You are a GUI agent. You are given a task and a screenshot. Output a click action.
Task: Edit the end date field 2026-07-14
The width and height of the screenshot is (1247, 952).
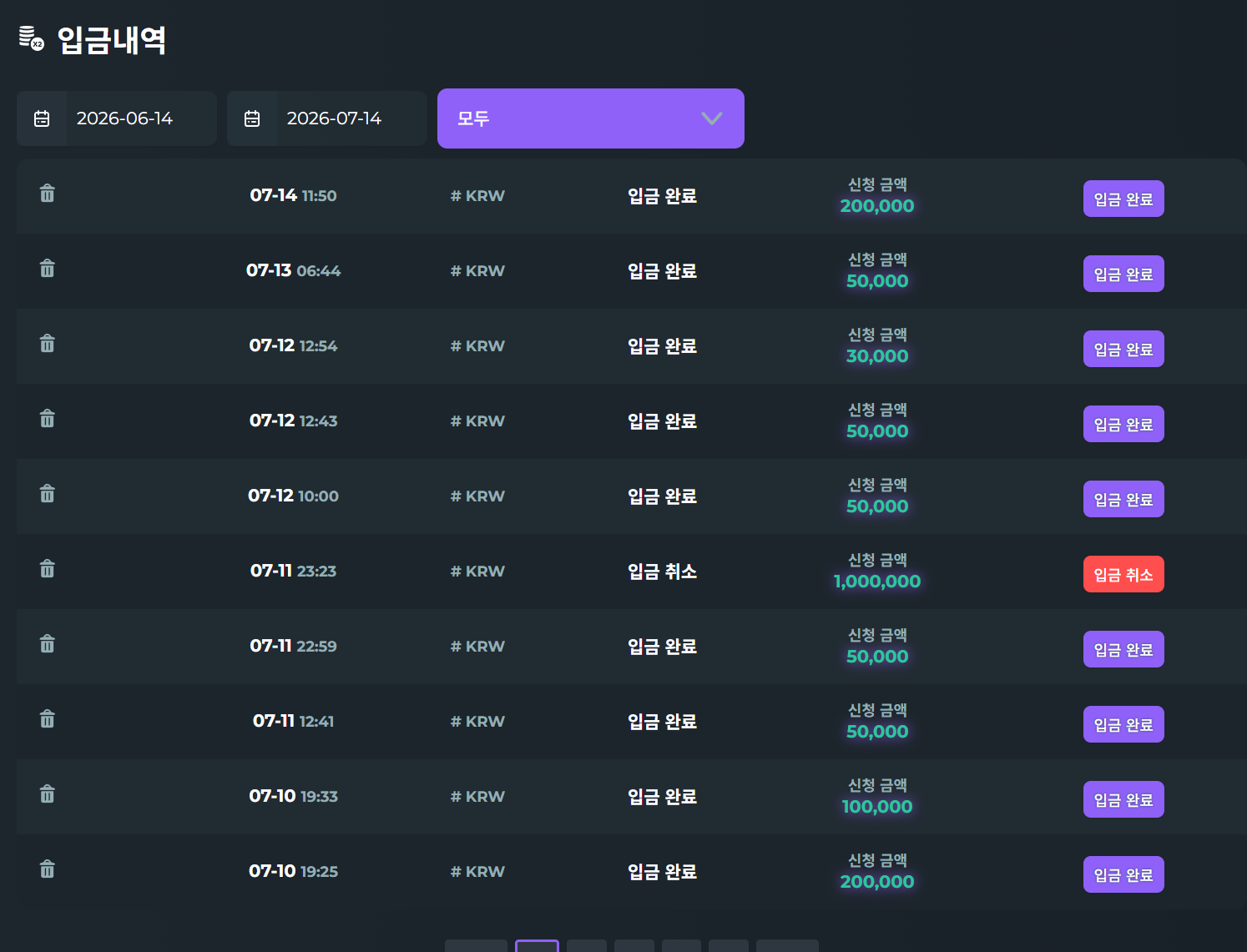pos(327,118)
